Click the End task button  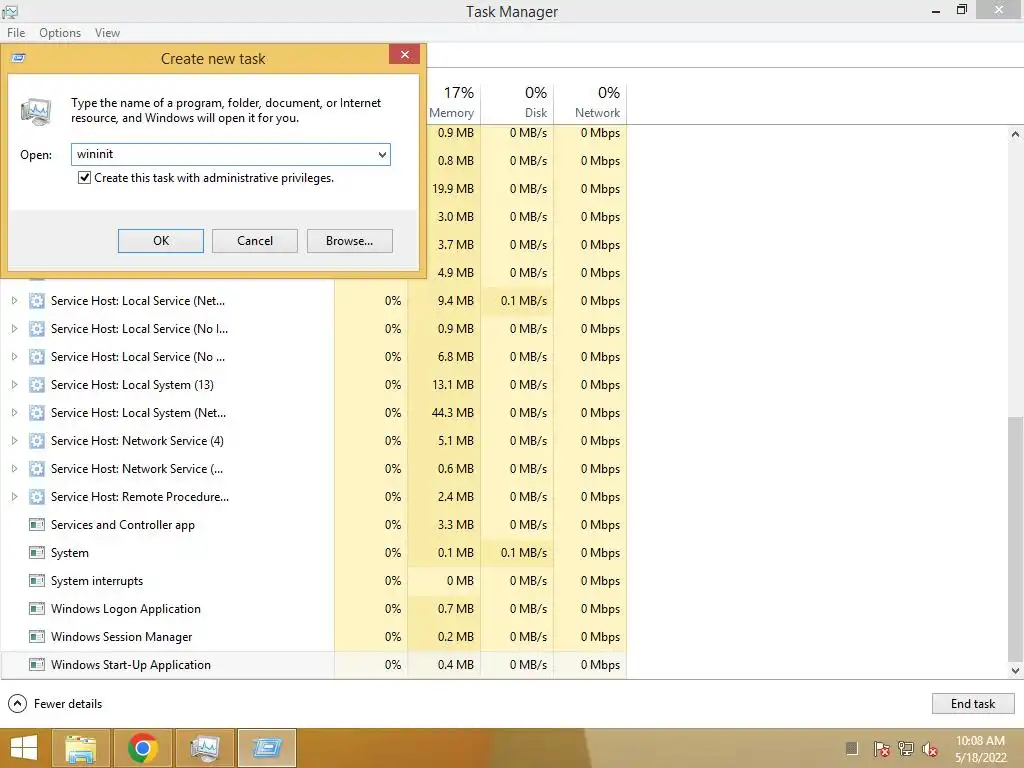tap(973, 704)
